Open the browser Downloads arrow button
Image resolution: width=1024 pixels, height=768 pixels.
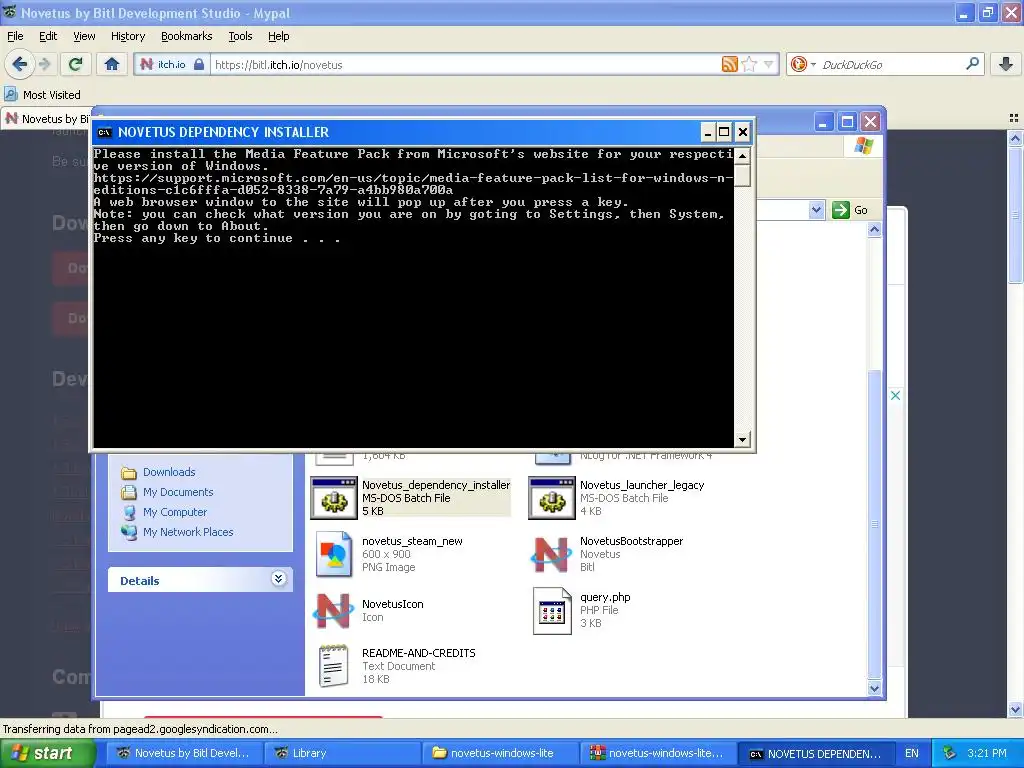click(1006, 64)
